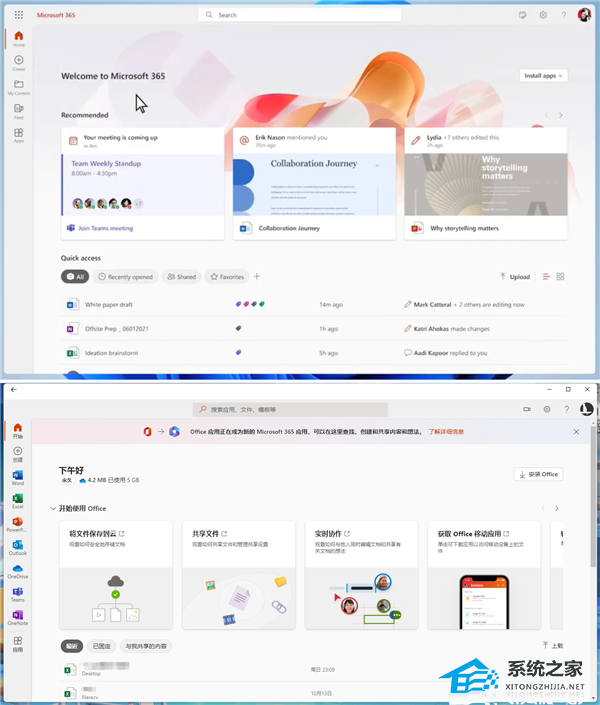Screen dimensions: 600x705
Task: Open OneDrive in Office sidebar
Action: click(x=18, y=571)
